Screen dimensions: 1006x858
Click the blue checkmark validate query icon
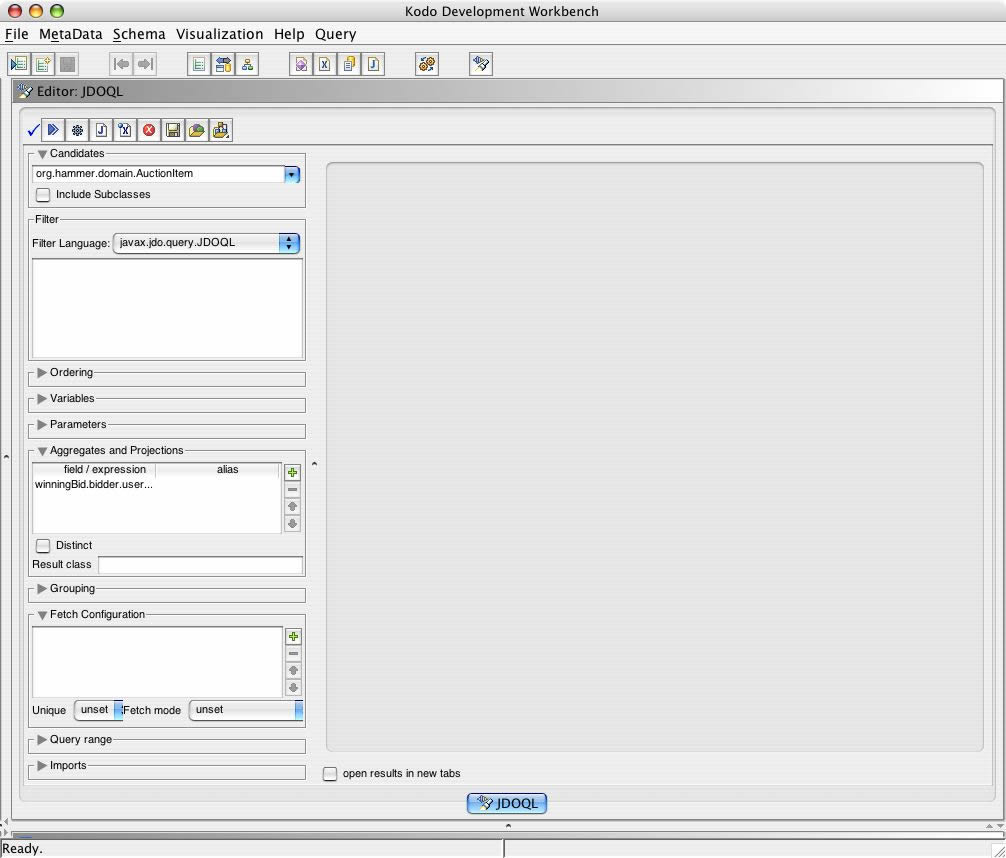pos(33,130)
